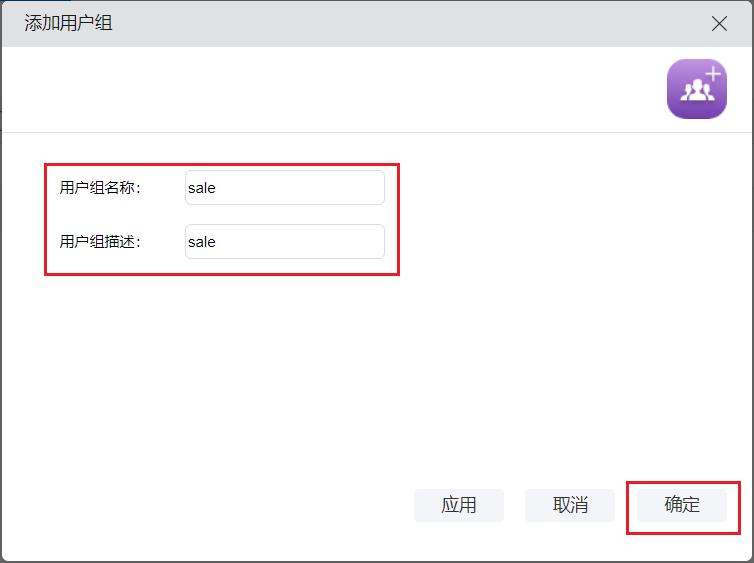This screenshot has height=563, width=754.
Task: Click the people silhouette in the purple icon
Action: (696, 93)
